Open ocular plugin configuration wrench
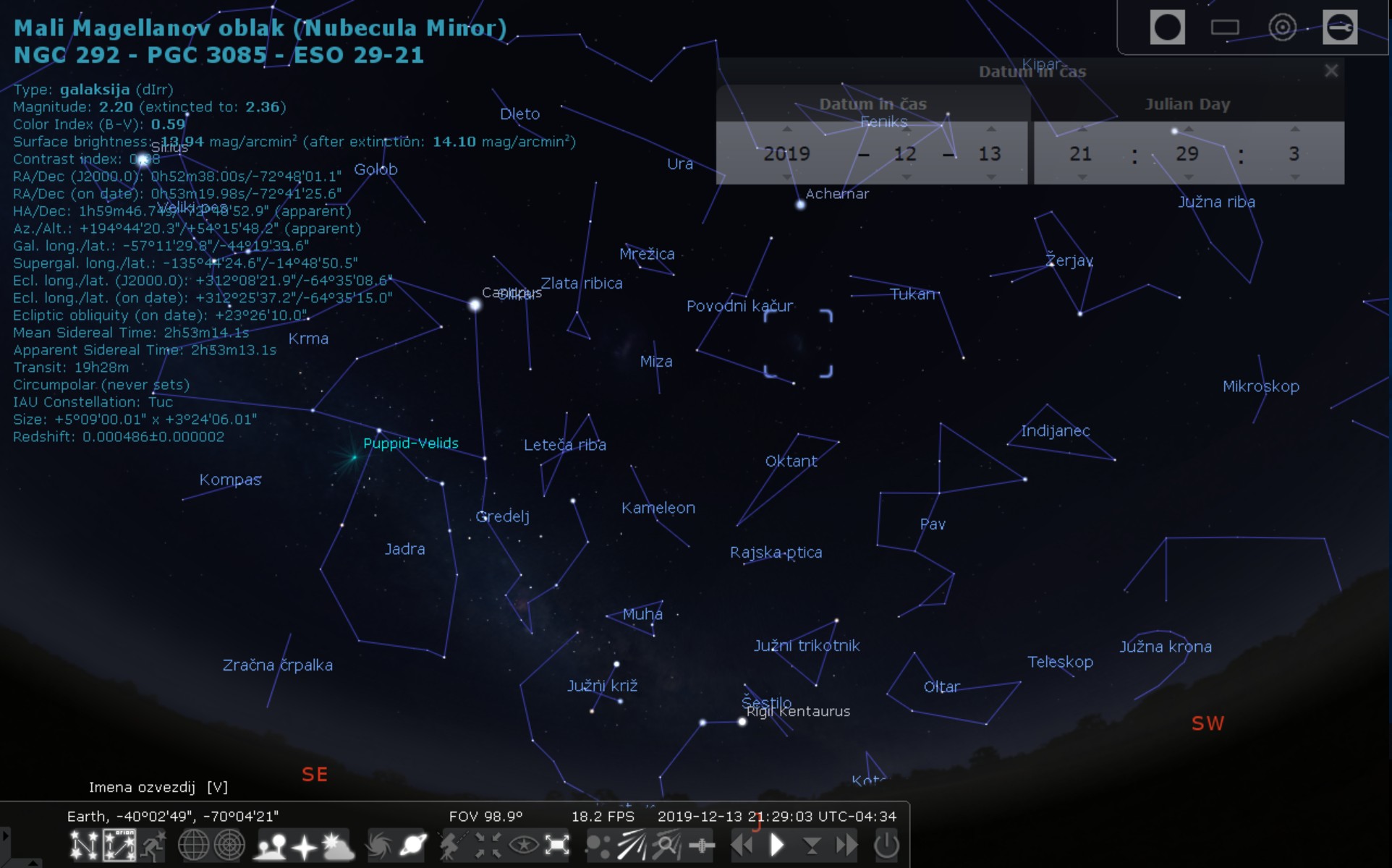 [x=1339, y=27]
